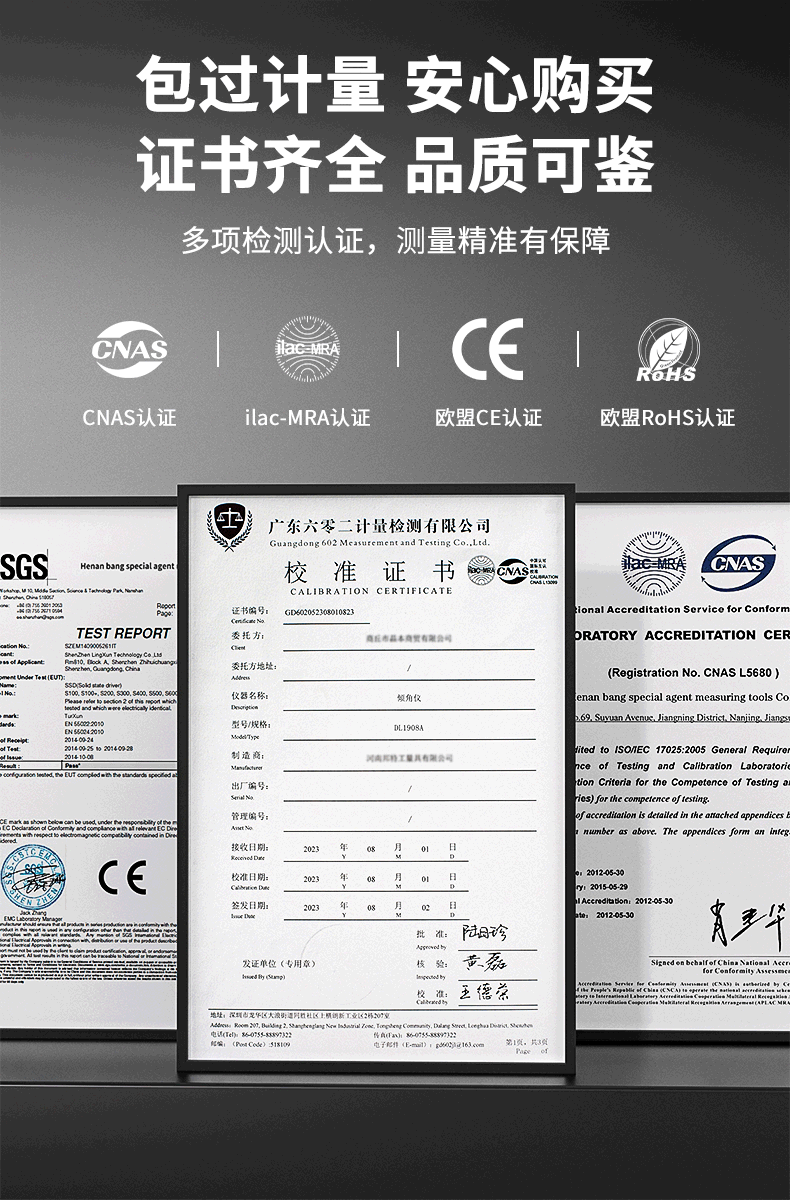Click the SGS logo on the test report

click(24, 567)
